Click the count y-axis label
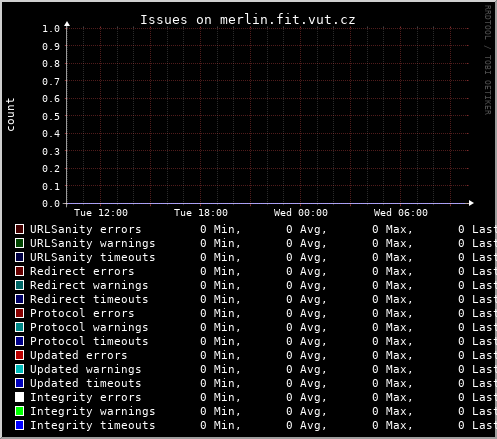 [10, 114]
